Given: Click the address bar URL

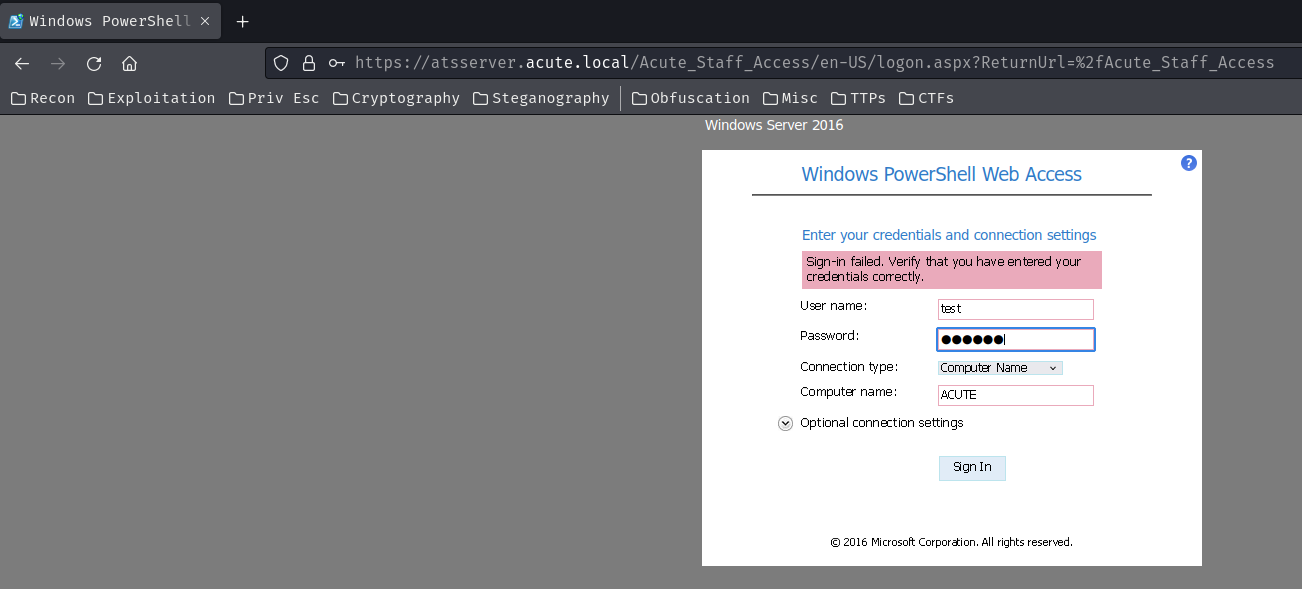Looking at the screenshot, I should pos(814,63).
